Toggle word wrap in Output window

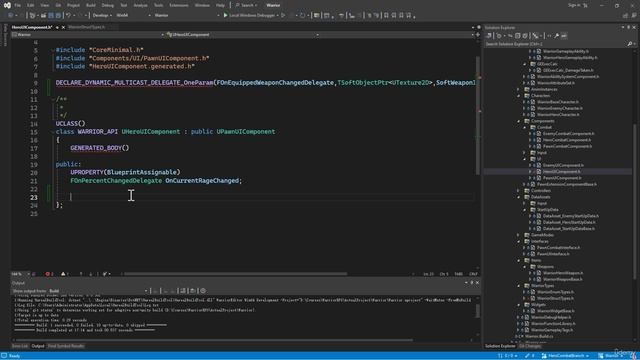pyautogui.click(x=193, y=291)
